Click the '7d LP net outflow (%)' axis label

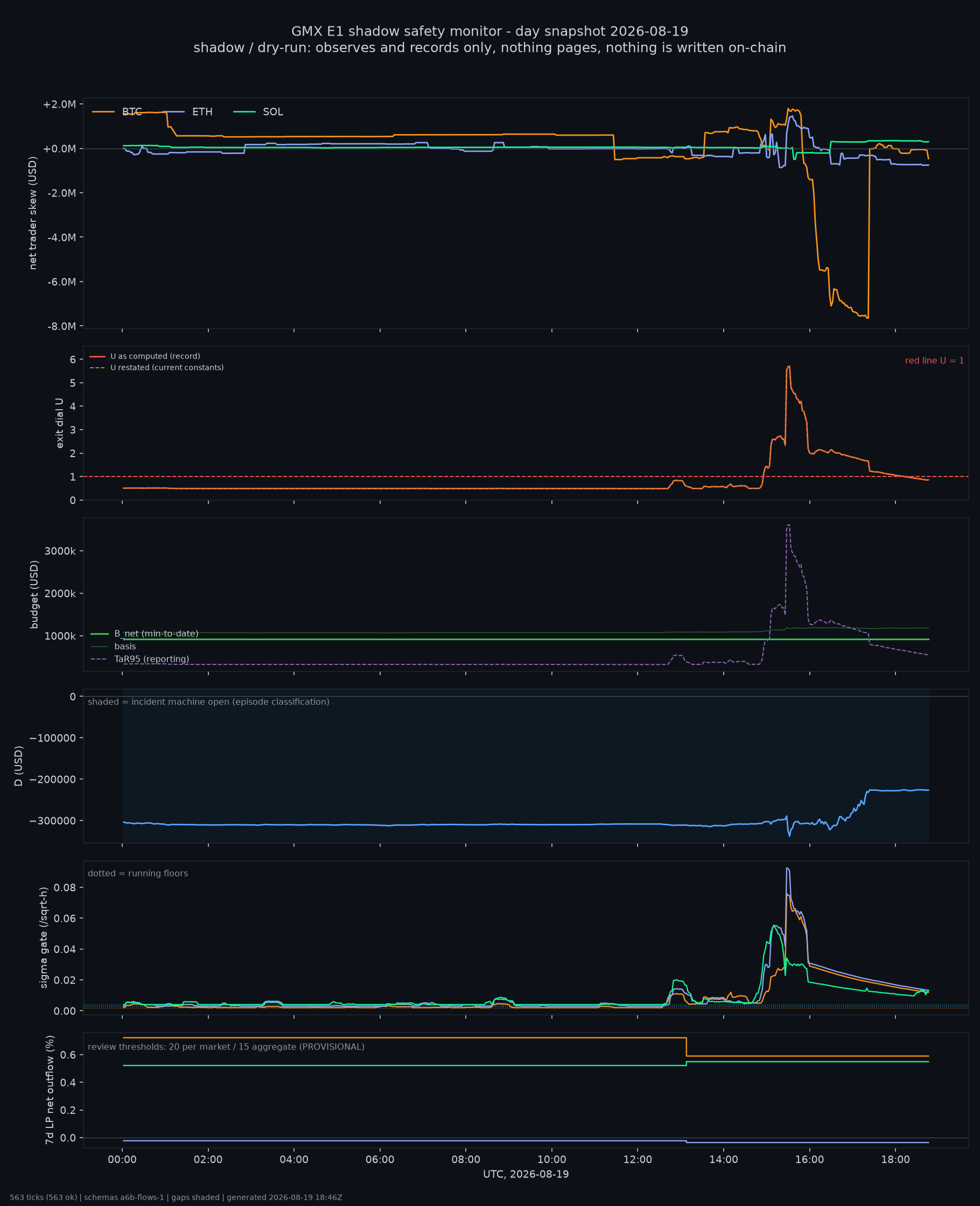coord(50,1090)
